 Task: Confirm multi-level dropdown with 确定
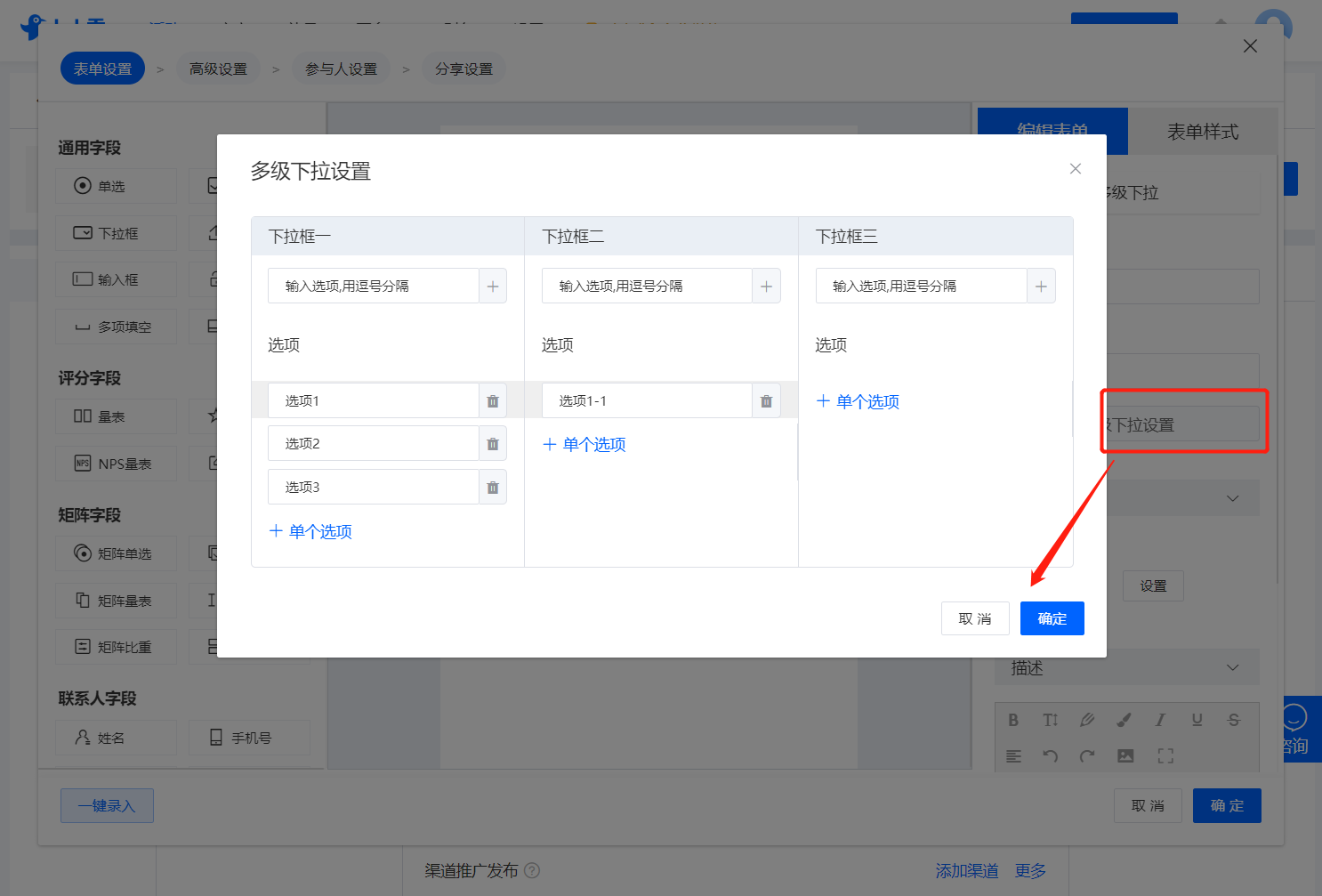tap(1052, 618)
